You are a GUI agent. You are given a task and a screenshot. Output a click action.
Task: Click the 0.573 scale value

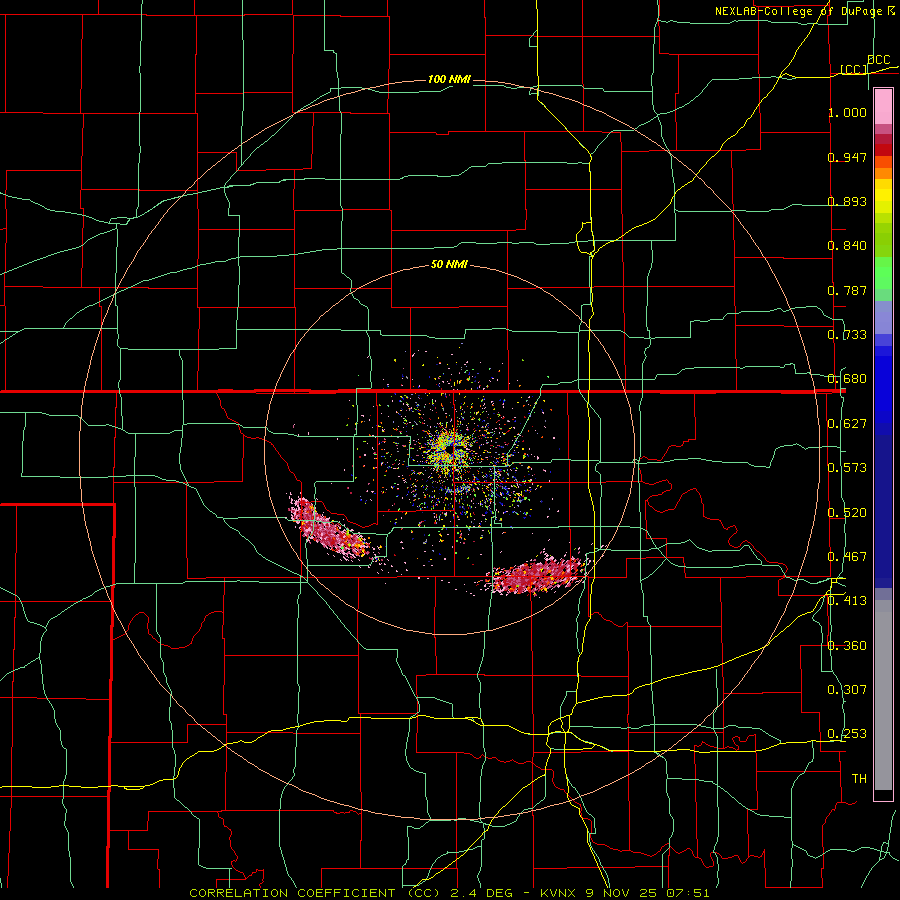pyautogui.click(x=847, y=468)
